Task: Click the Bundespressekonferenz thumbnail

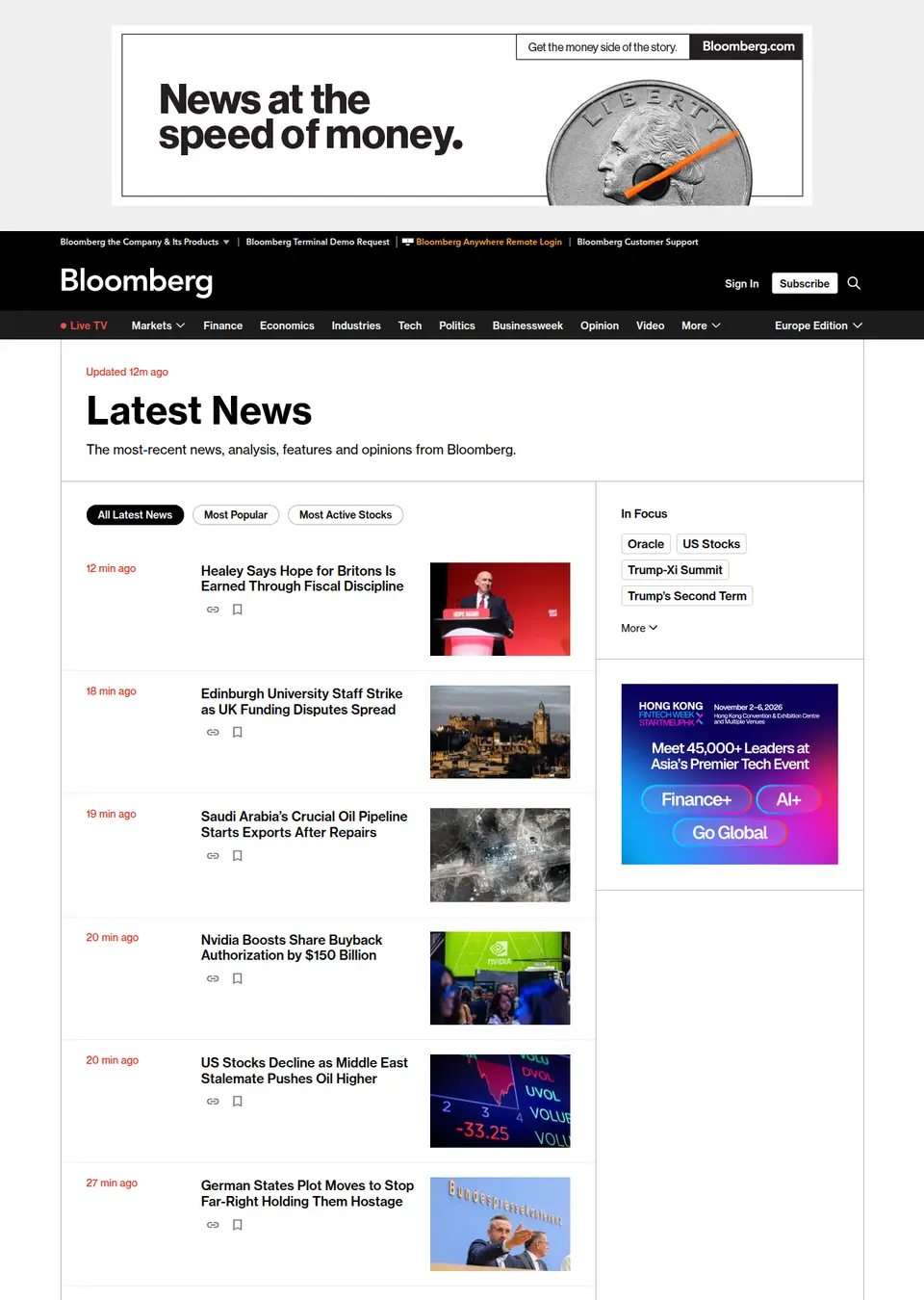Action: [x=500, y=1224]
